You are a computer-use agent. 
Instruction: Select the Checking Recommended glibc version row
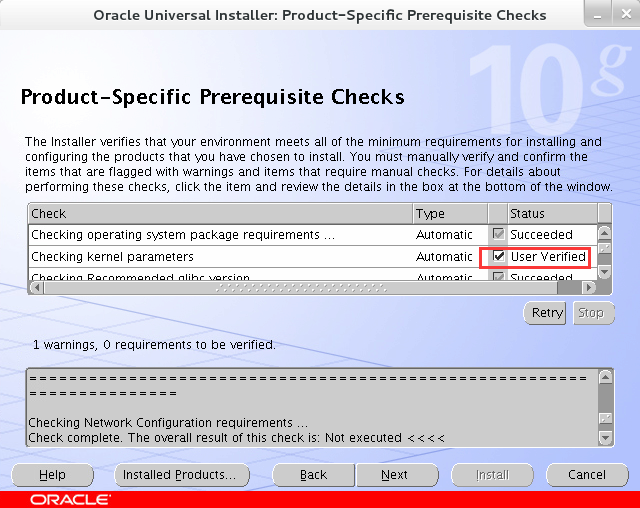313,275
